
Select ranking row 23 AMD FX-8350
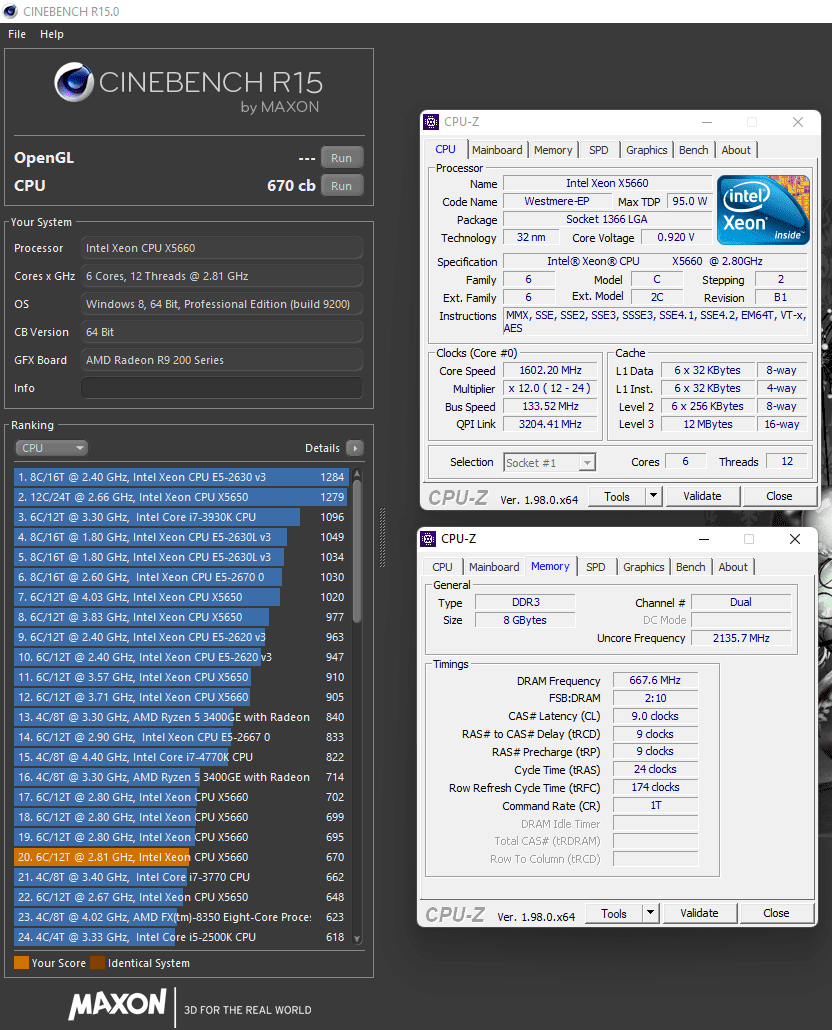pos(181,917)
